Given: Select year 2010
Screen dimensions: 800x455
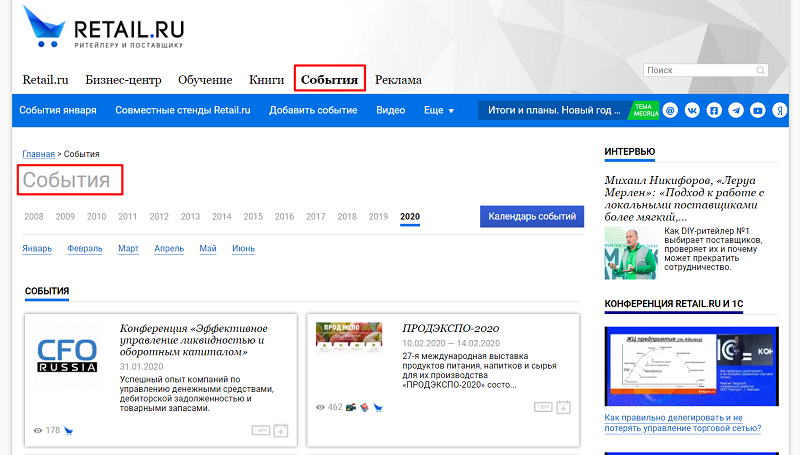Looking at the screenshot, I should tap(96, 216).
